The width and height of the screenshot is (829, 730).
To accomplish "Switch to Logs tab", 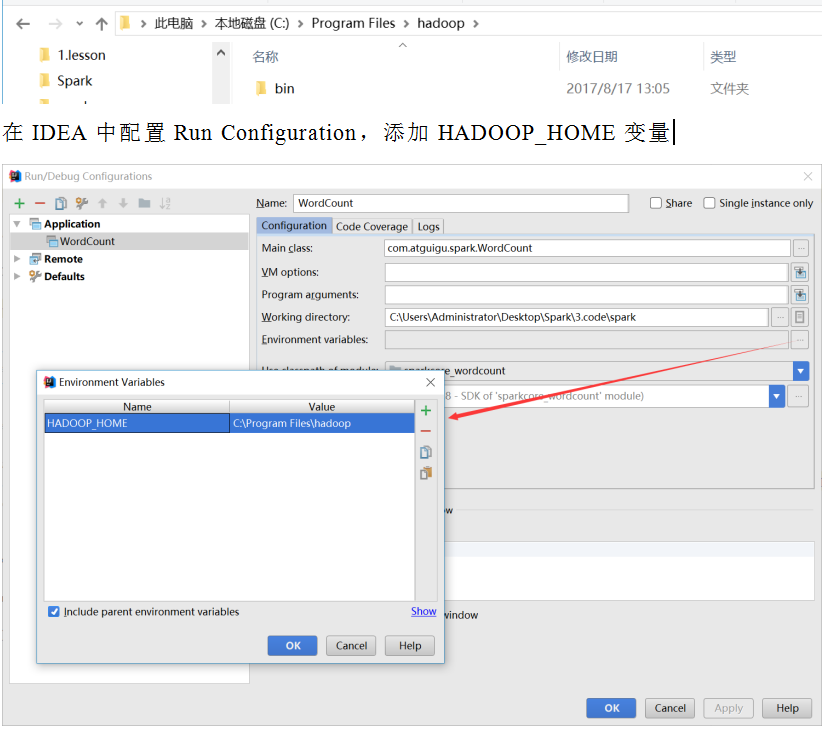I will (x=428, y=227).
